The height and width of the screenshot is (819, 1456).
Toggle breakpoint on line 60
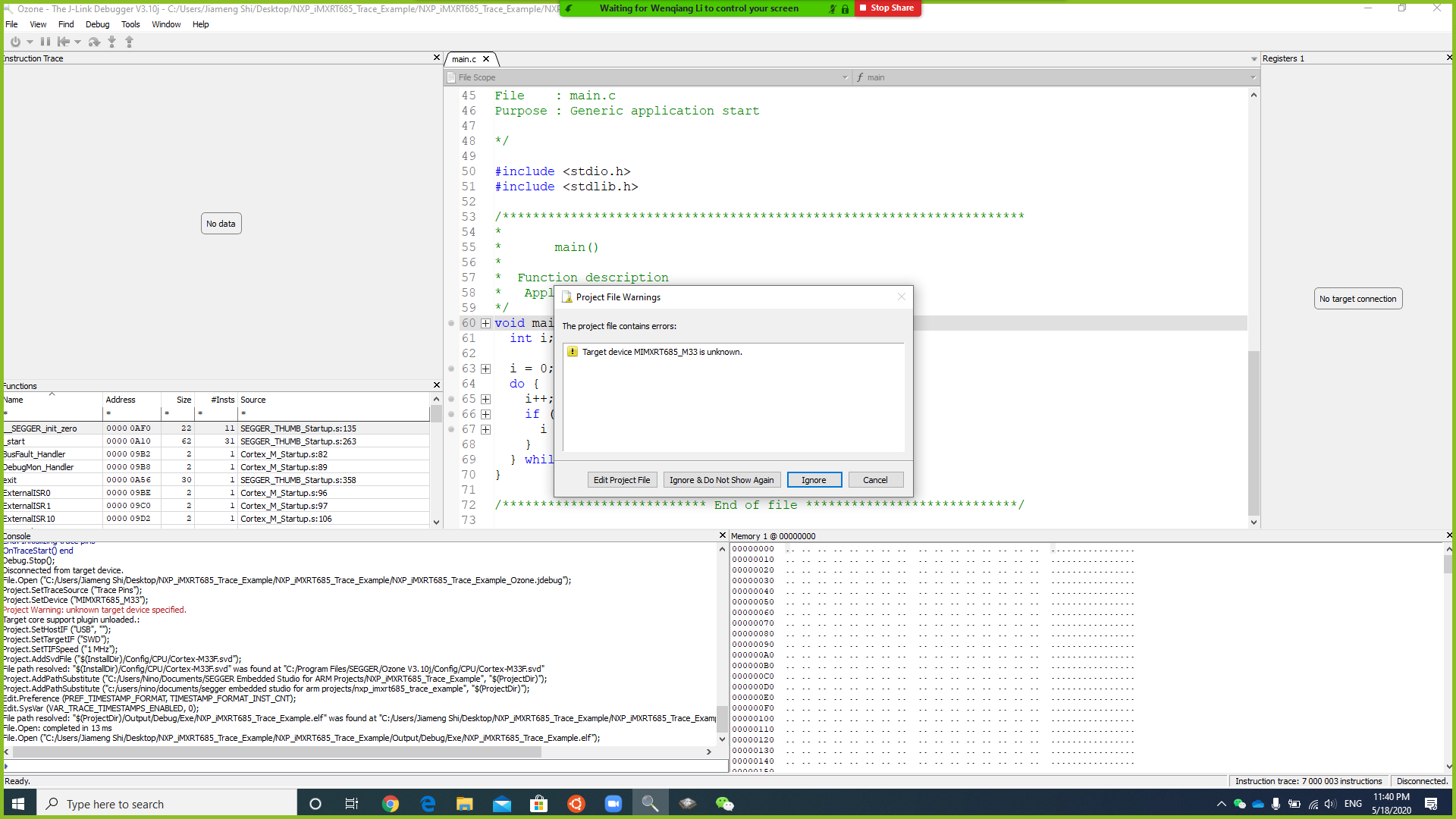(451, 323)
